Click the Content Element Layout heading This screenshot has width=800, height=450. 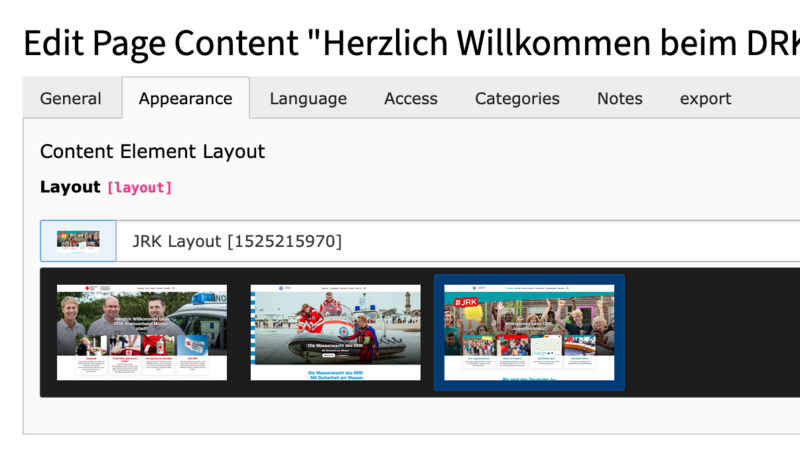(153, 152)
